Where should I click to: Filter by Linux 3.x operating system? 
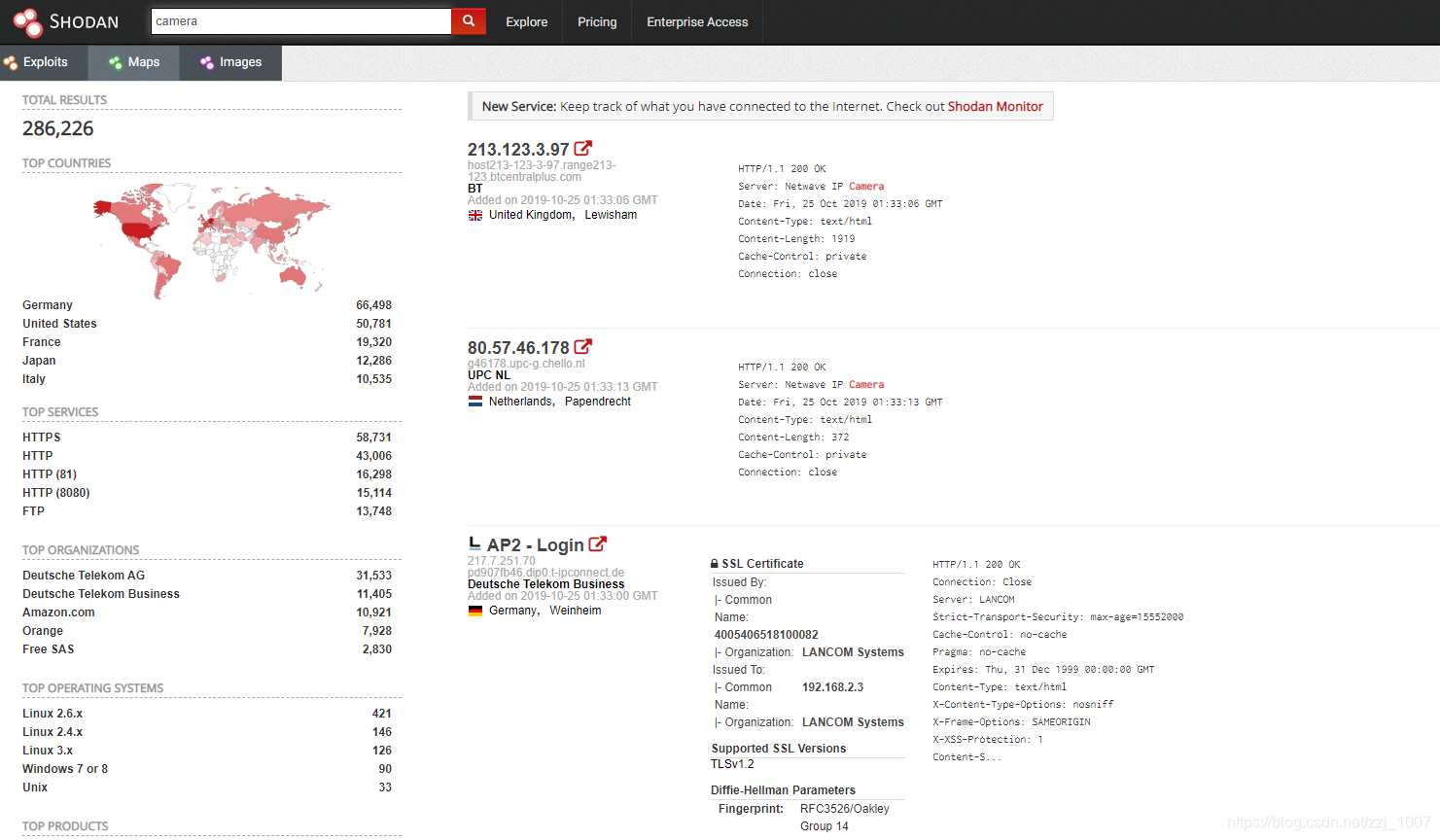[x=48, y=751]
